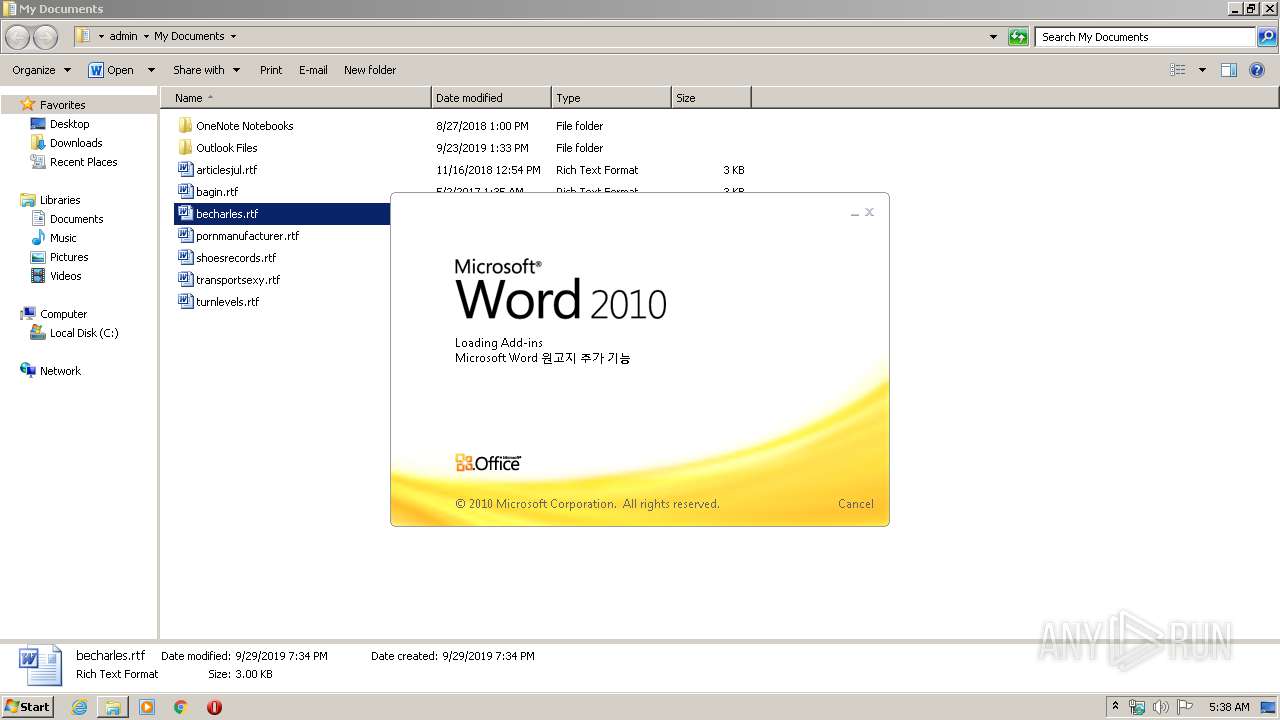Select Favorites in the navigation pane
Viewport: 1280px width, 720px height.
click(62, 105)
